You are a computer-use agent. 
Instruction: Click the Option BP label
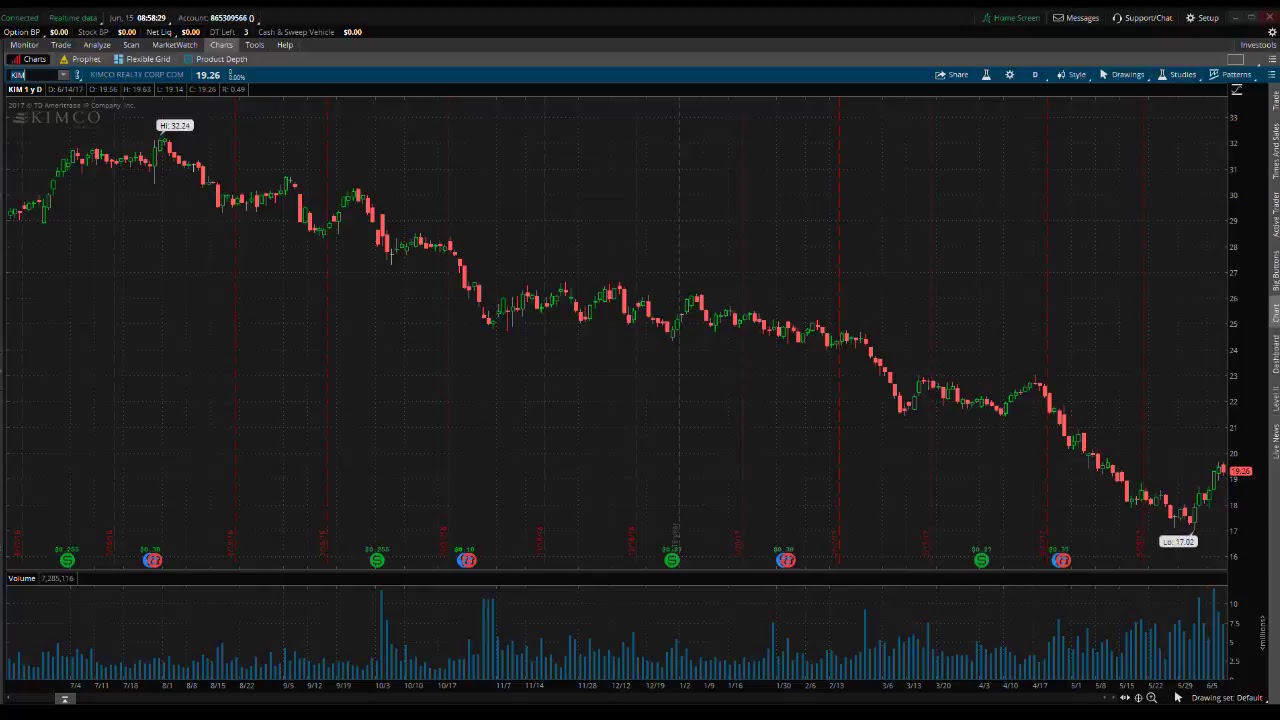22,32
